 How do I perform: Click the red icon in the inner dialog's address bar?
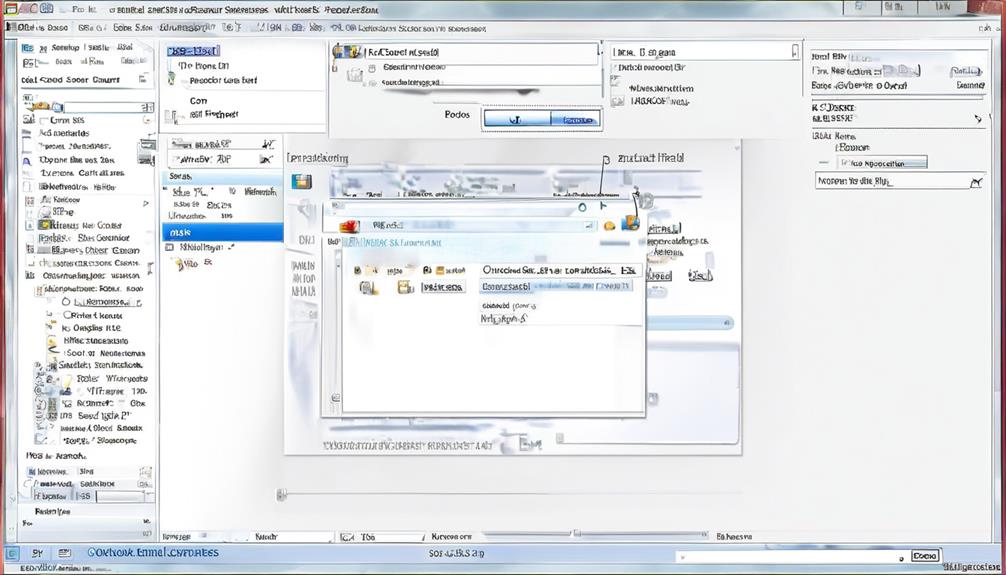[x=348, y=225]
